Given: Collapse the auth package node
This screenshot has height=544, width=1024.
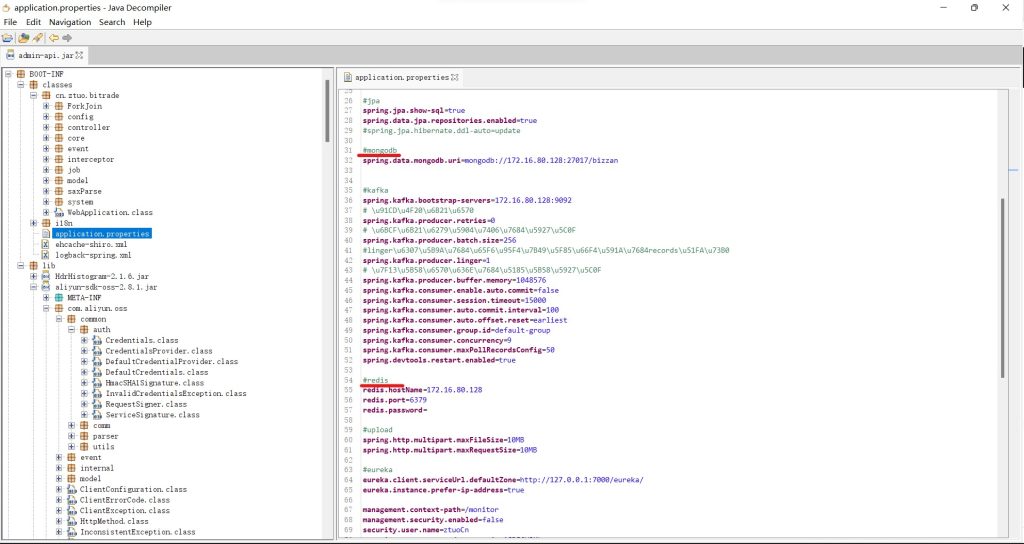Looking at the screenshot, I should coord(72,329).
